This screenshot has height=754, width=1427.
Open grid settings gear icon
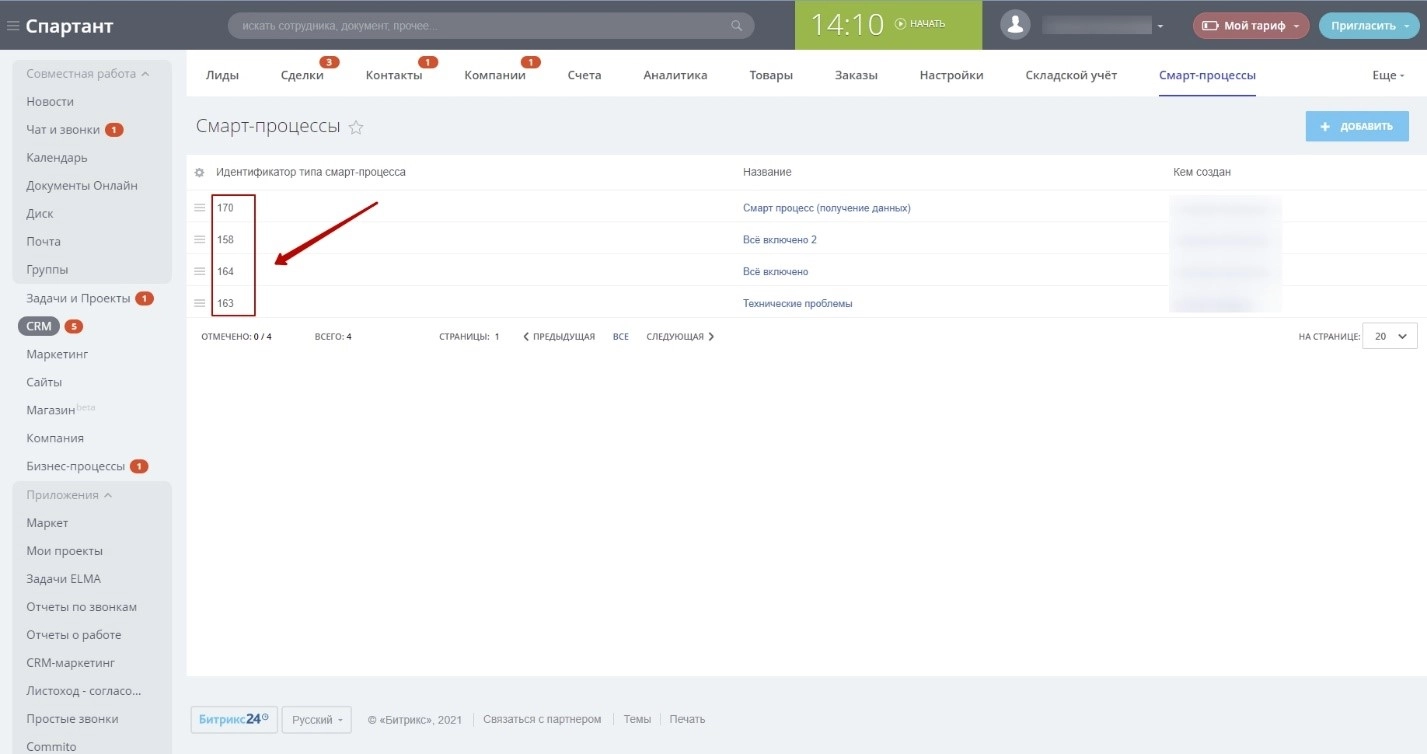199,173
